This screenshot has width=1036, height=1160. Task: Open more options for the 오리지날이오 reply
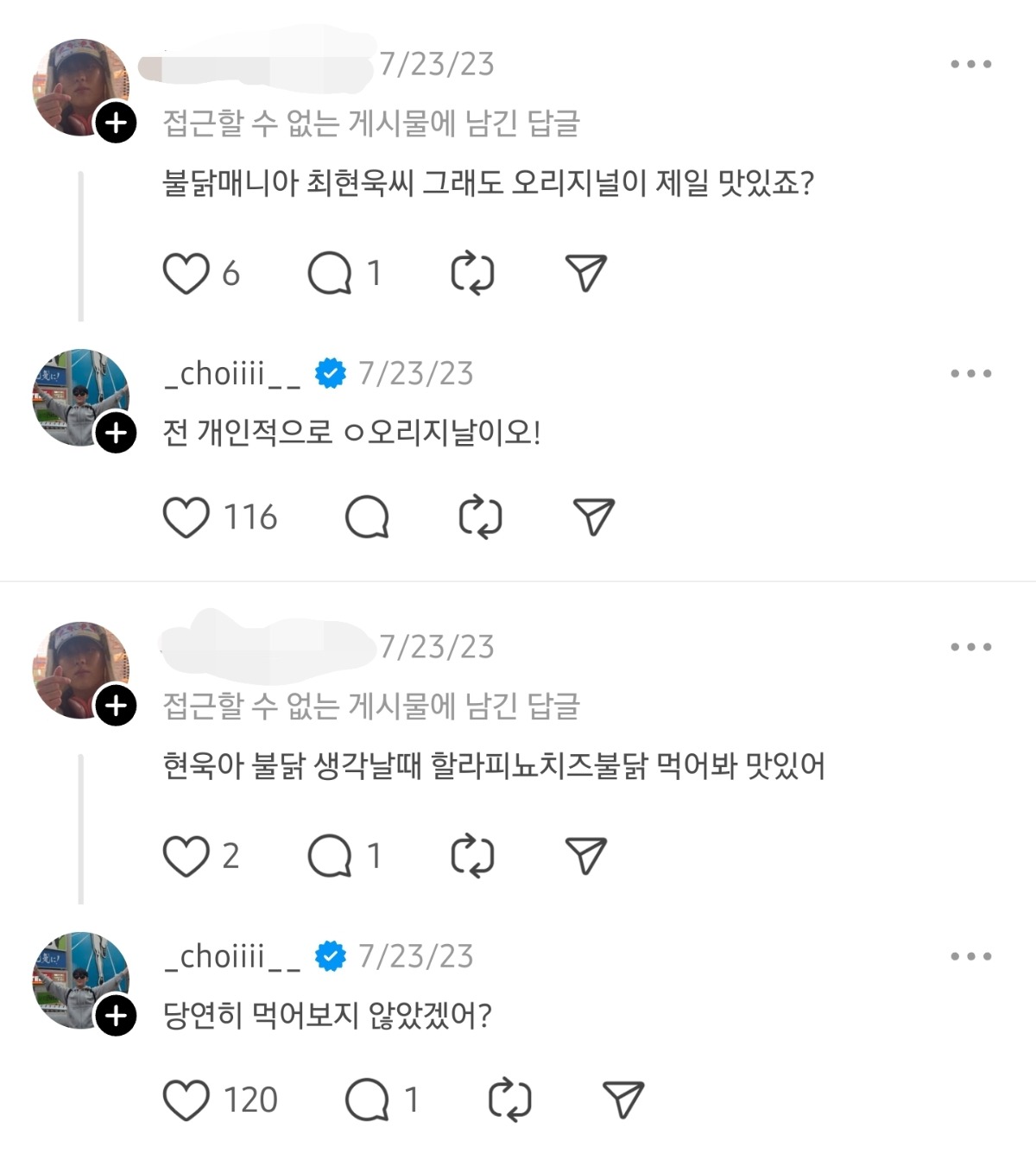(x=970, y=373)
